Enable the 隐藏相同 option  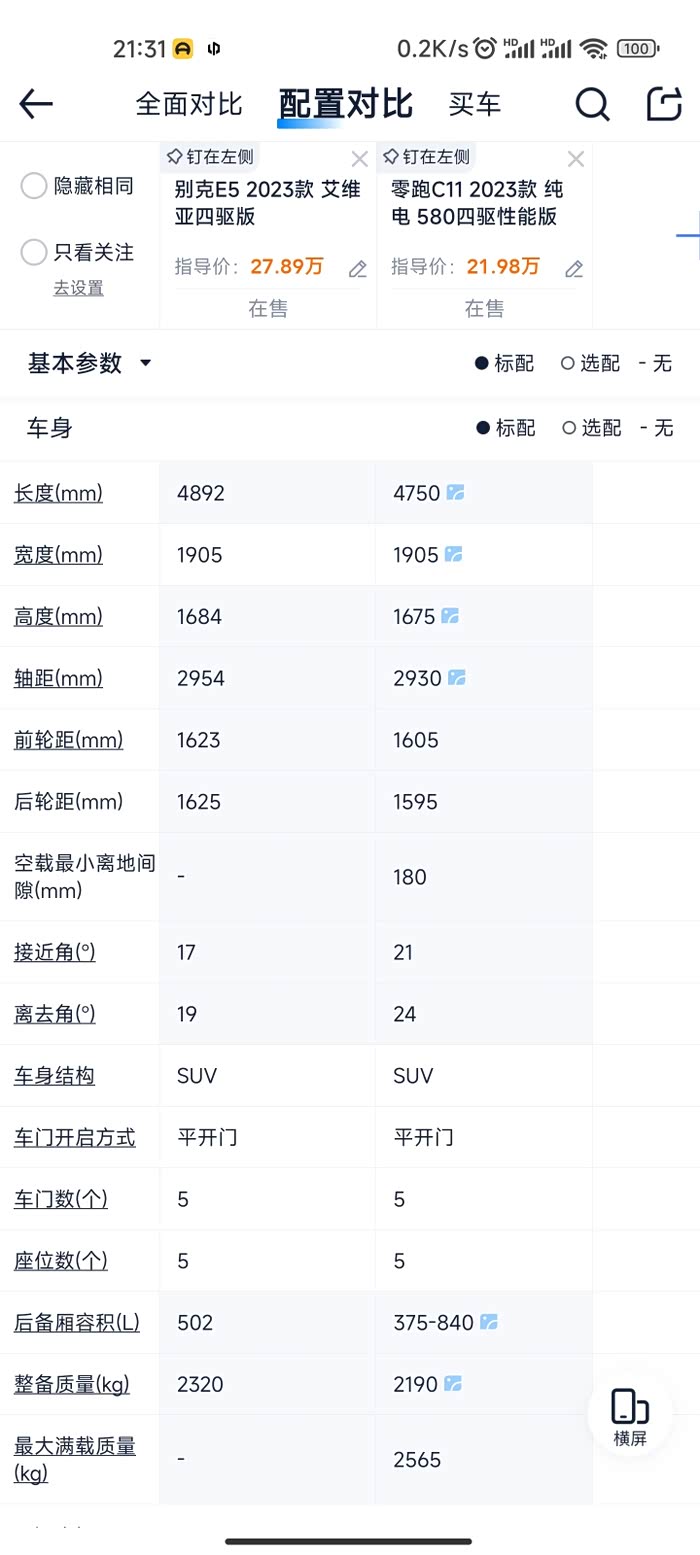tap(35, 186)
